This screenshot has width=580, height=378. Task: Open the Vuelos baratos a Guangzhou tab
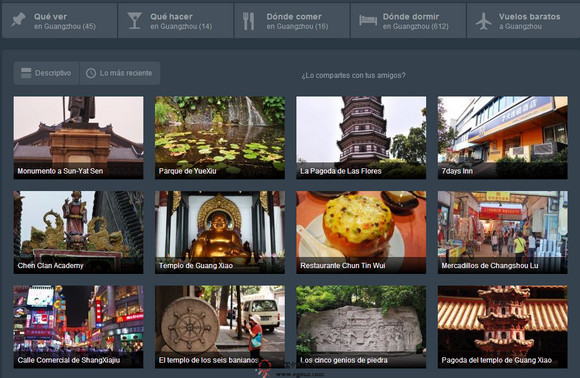523,21
